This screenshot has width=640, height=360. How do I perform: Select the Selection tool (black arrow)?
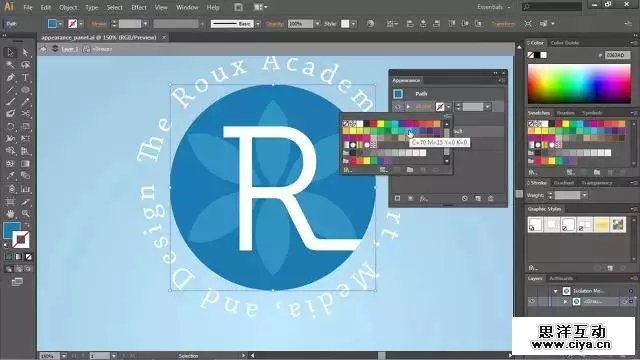tap(10, 52)
